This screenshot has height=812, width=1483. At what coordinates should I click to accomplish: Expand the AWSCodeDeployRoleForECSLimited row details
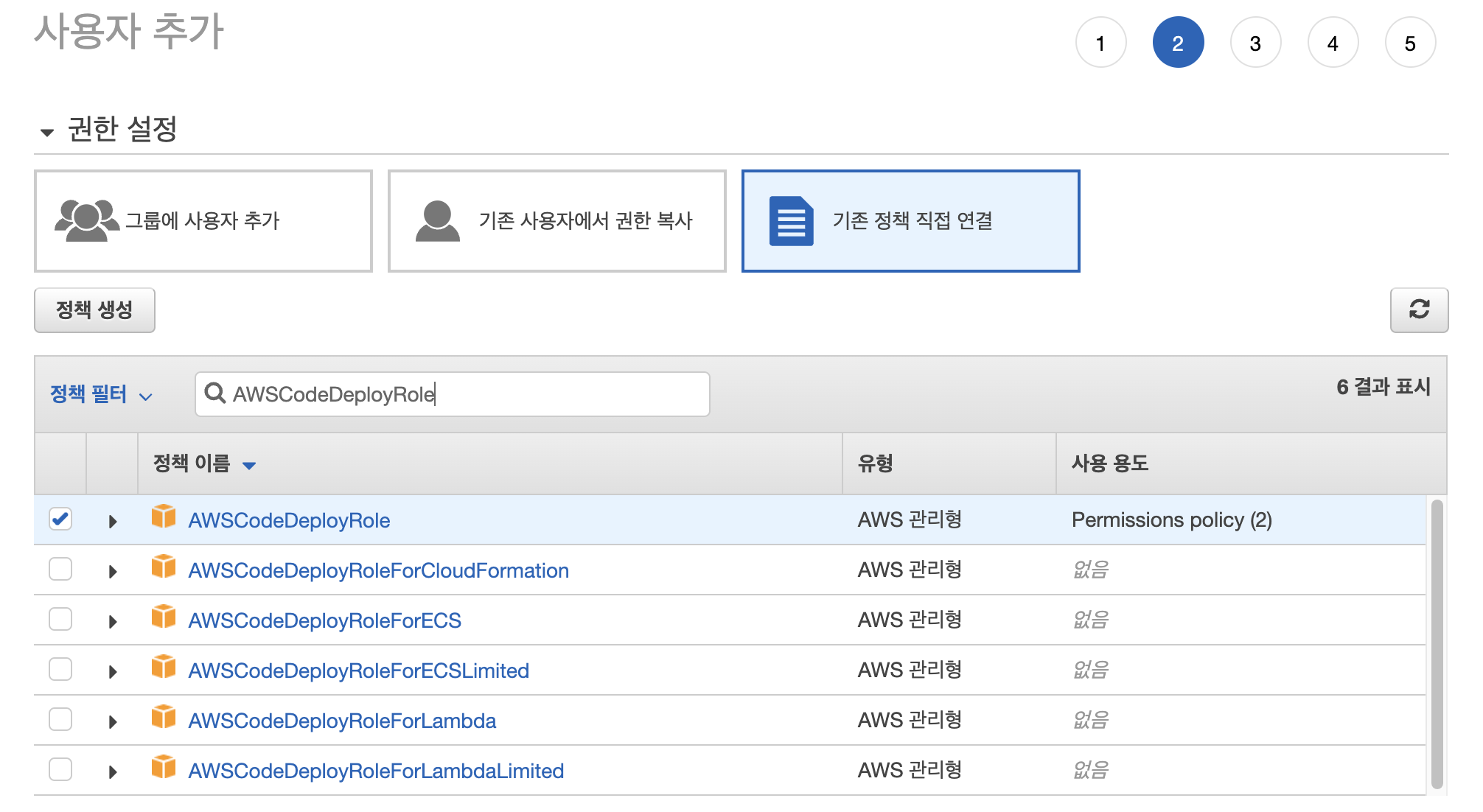point(113,671)
